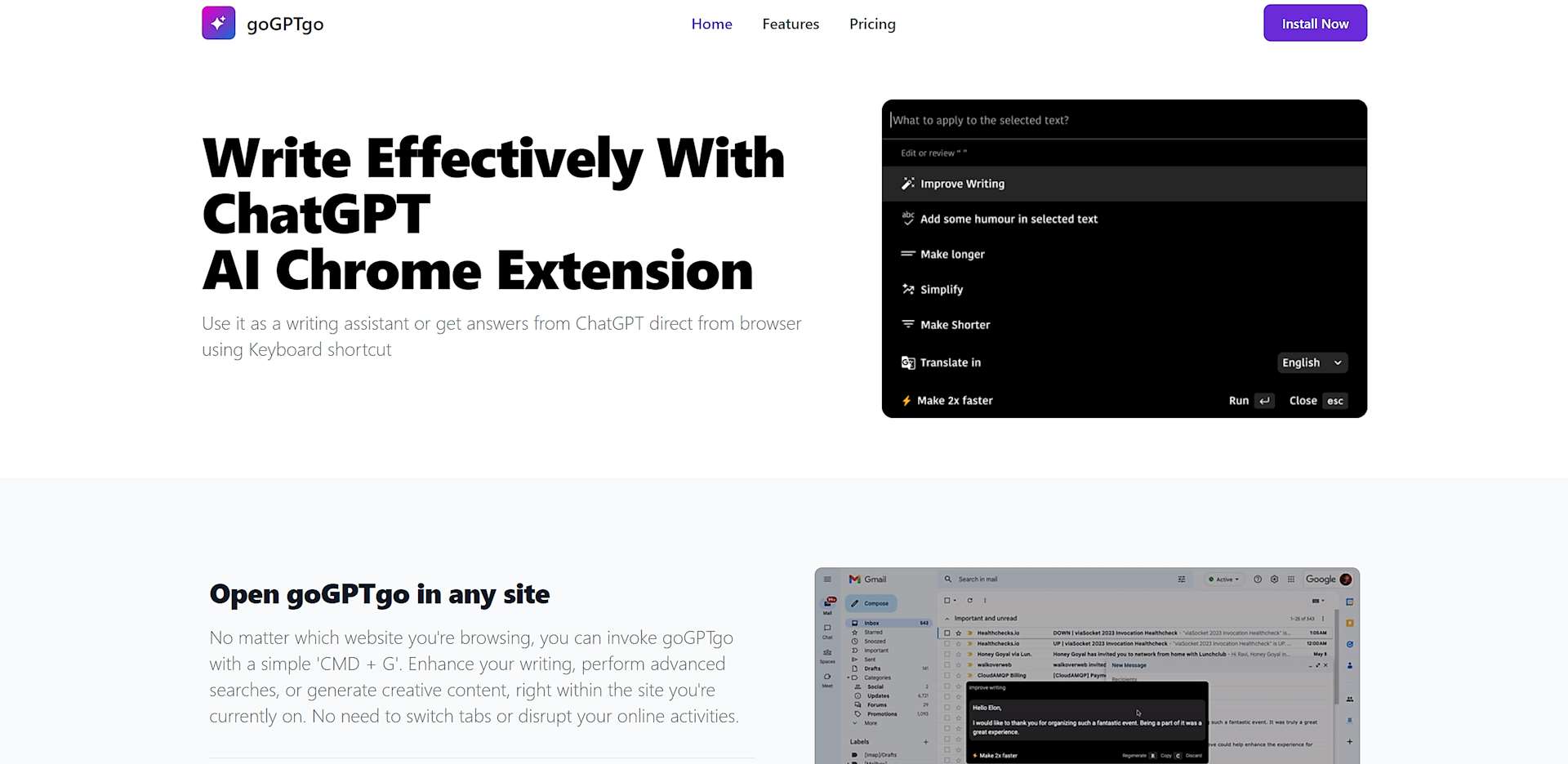Screen dimensions: 1568x764
Task: Click the Home navigation link
Action: [x=711, y=24]
